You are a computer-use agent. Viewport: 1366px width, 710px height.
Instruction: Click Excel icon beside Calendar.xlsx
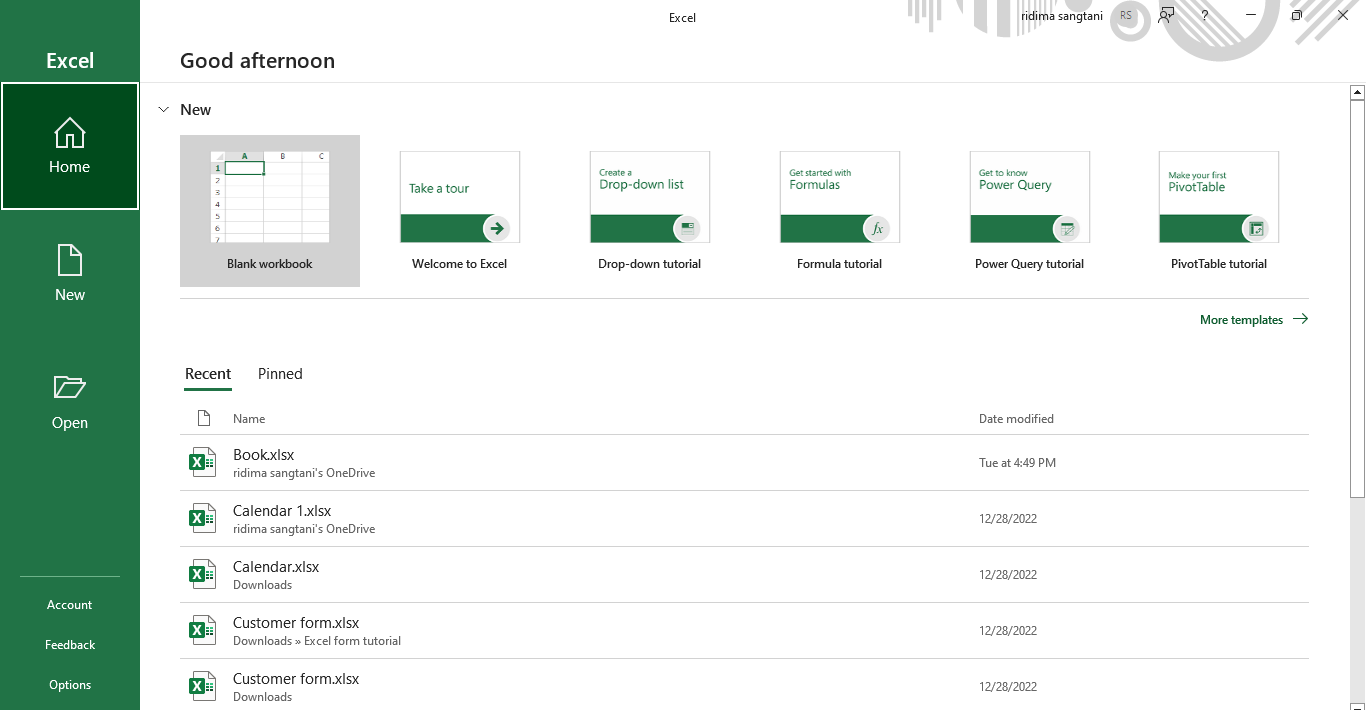pos(203,574)
